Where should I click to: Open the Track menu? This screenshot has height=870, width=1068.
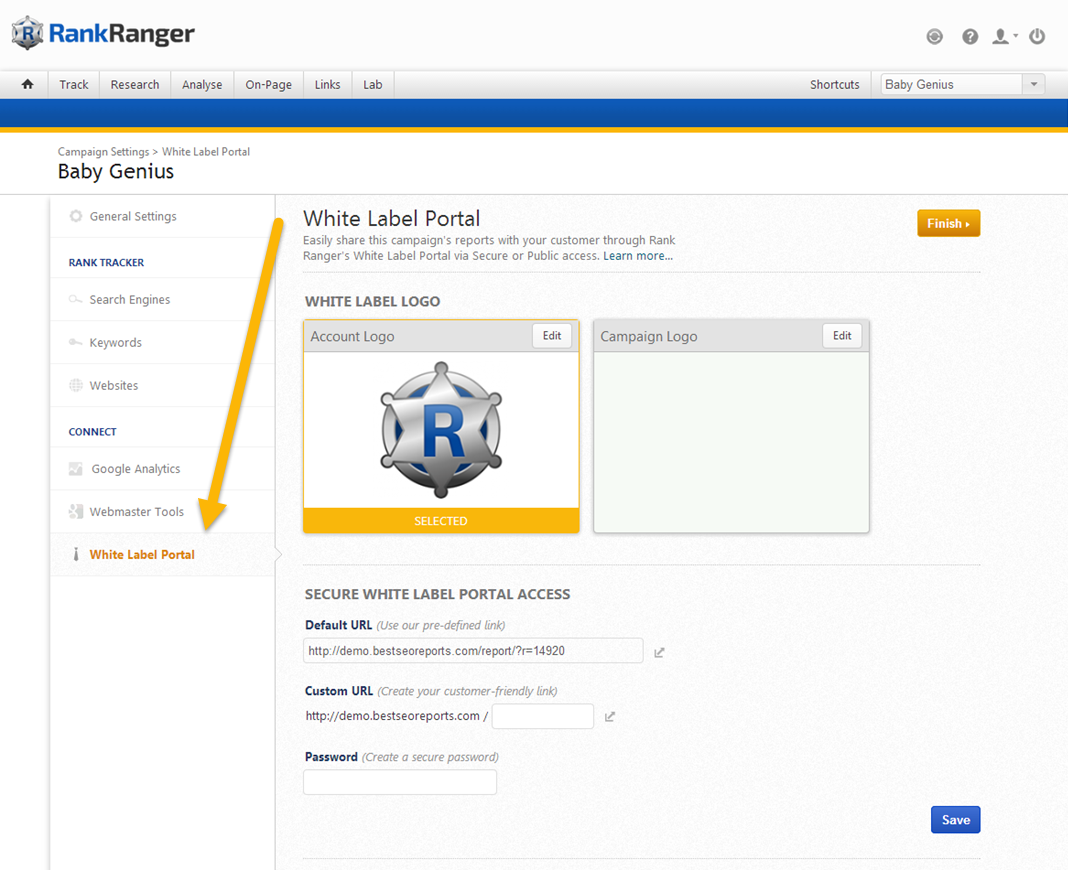(74, 85)
